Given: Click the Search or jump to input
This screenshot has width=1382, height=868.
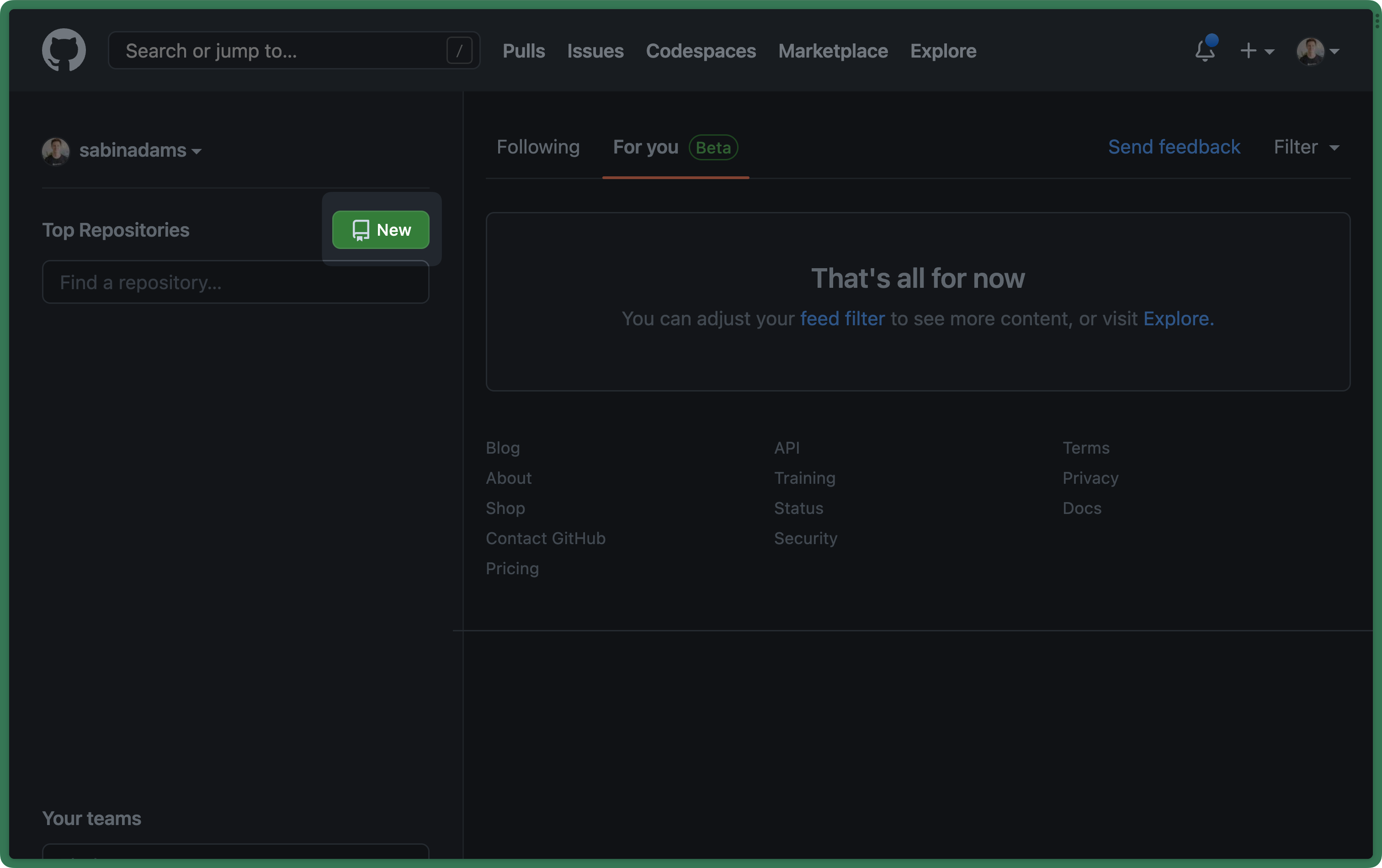Looking at the screenshot, I should (x=290, y=49).
